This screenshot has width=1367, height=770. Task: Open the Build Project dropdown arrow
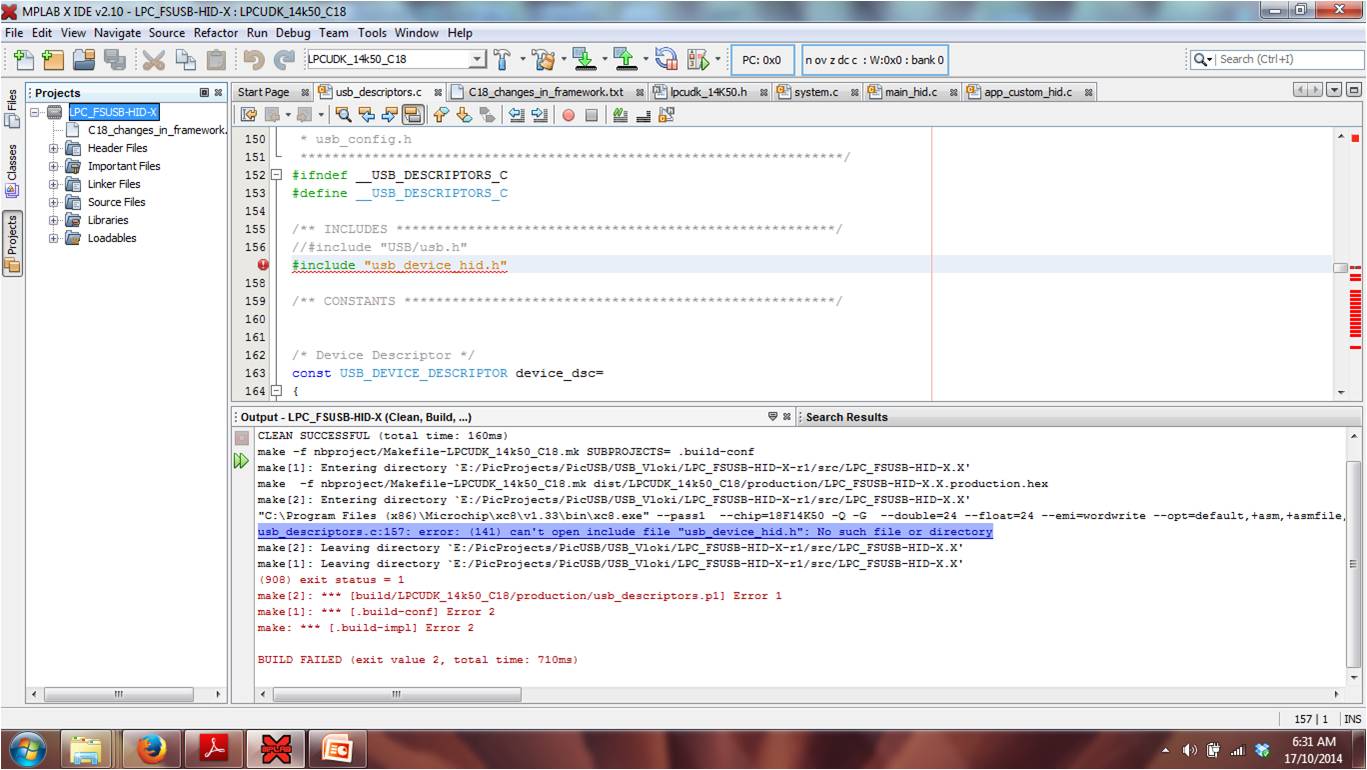tap(522, 59)
